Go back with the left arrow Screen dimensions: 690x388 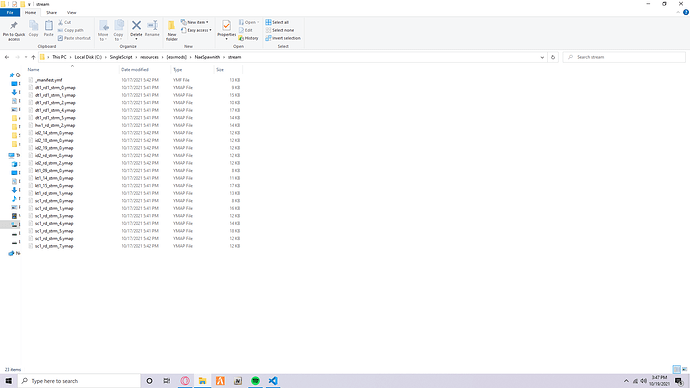pos(7,57)
